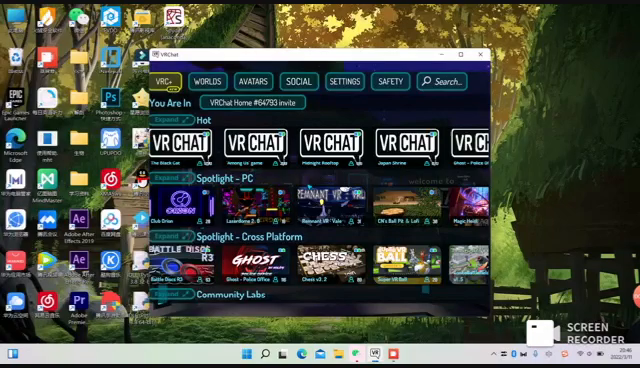Open Club Orion world thumbnail

tap(182, 206)
